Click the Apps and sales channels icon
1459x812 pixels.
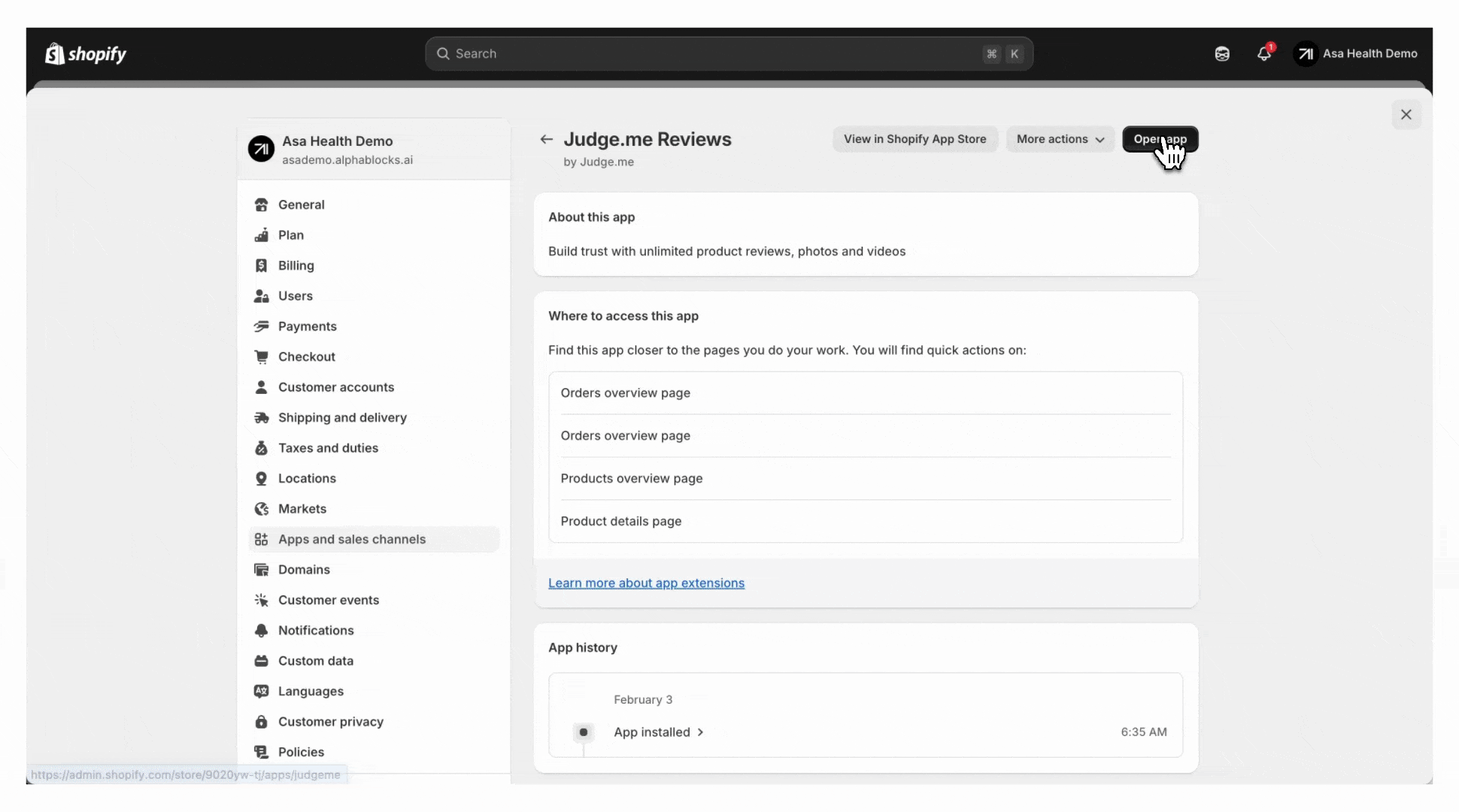[x=261, y=539]
